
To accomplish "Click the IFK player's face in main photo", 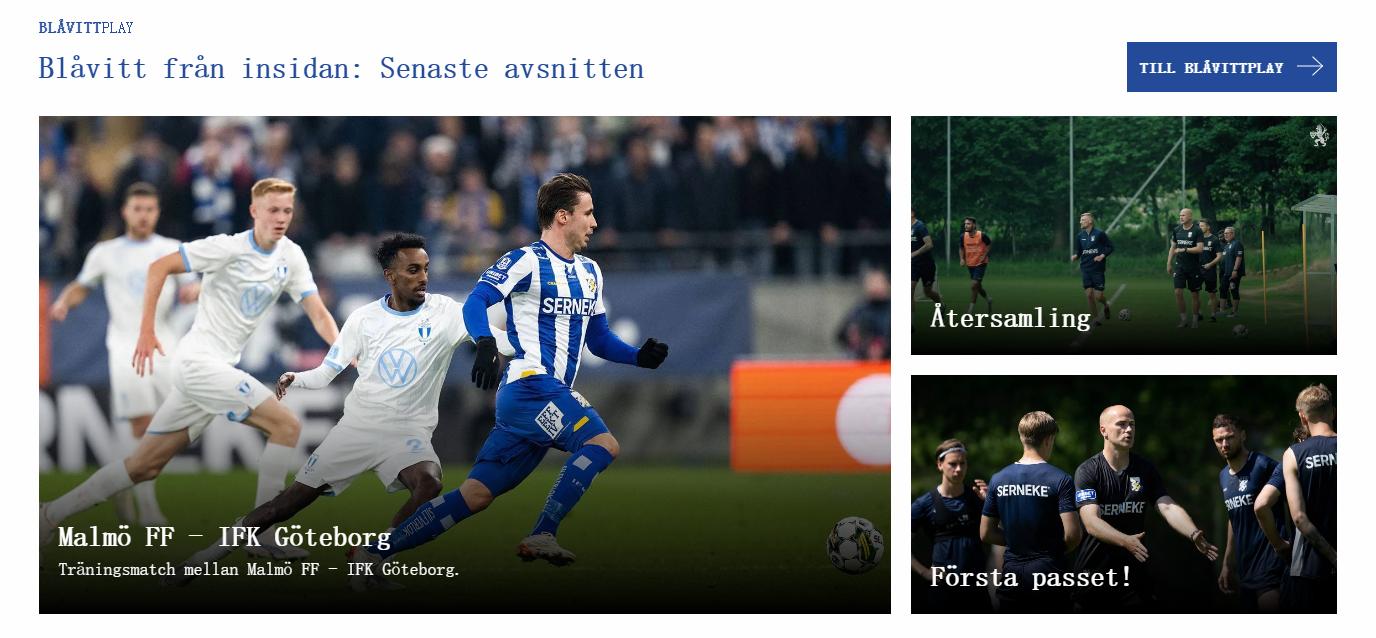I will tap(570, 212).
